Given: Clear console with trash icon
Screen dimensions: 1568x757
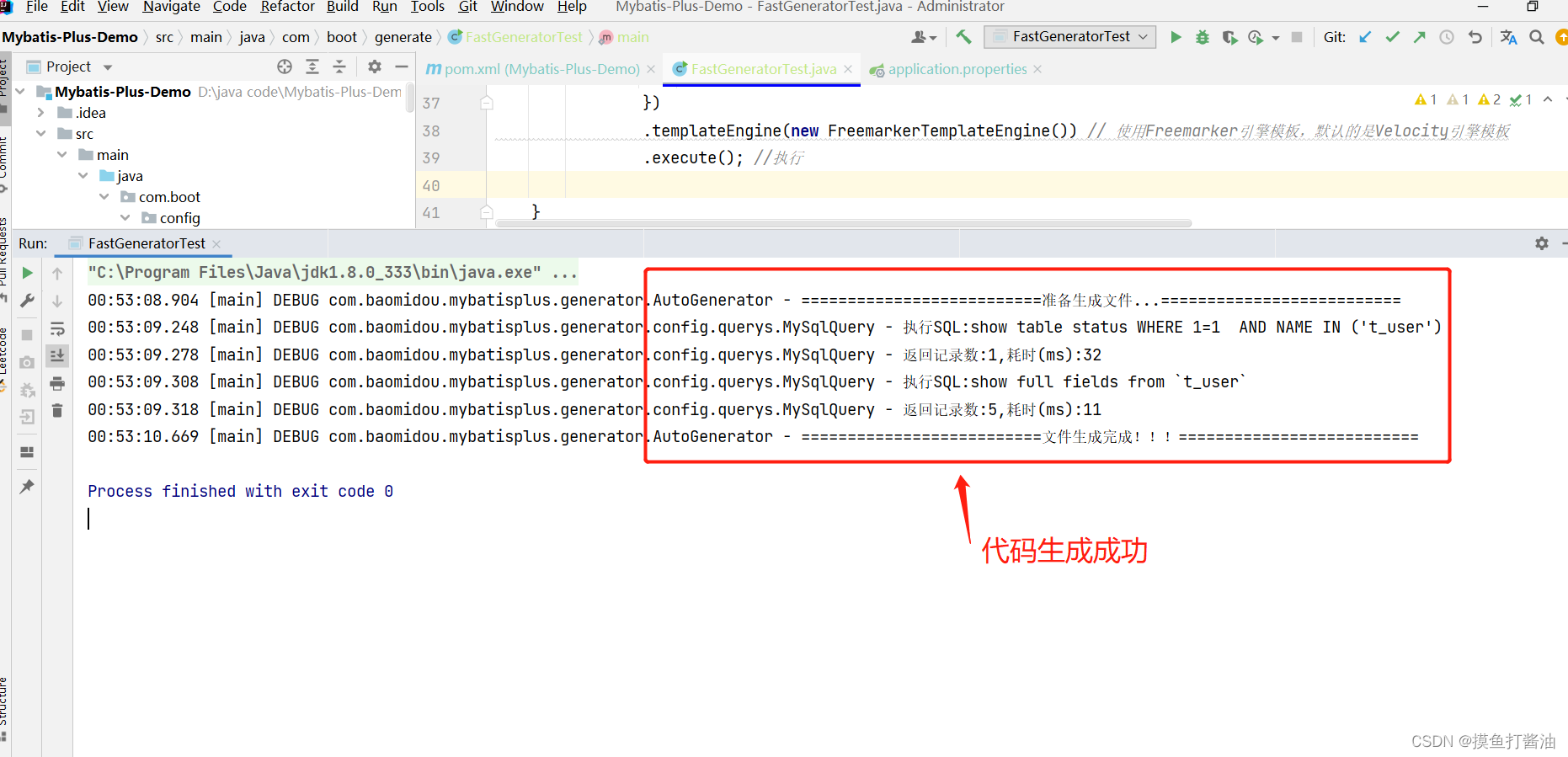Looking at the screenshot, I should coord(57,410).
